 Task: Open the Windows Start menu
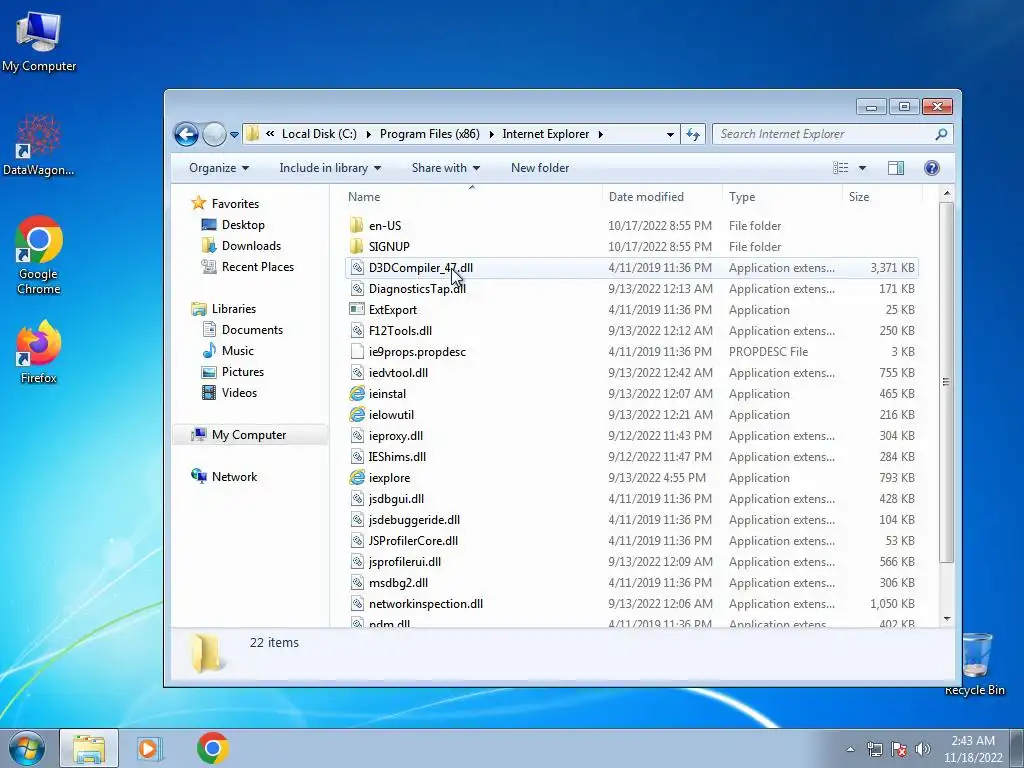click(x=27, y=748)
